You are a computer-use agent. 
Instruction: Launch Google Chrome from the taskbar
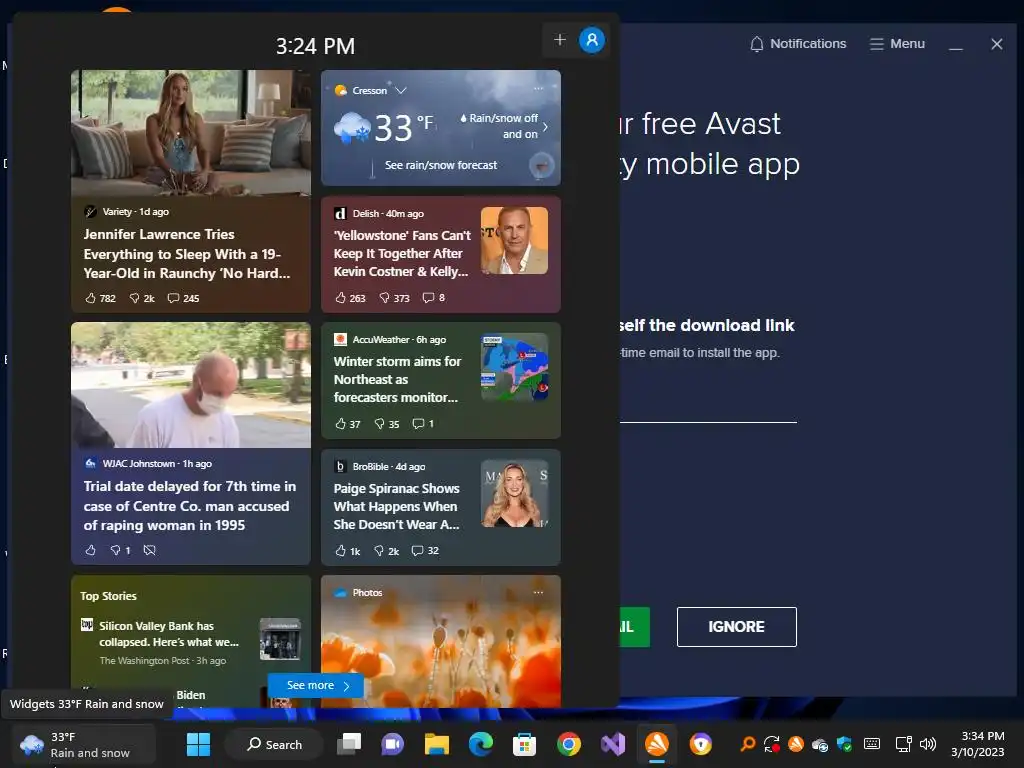[569, 744]
